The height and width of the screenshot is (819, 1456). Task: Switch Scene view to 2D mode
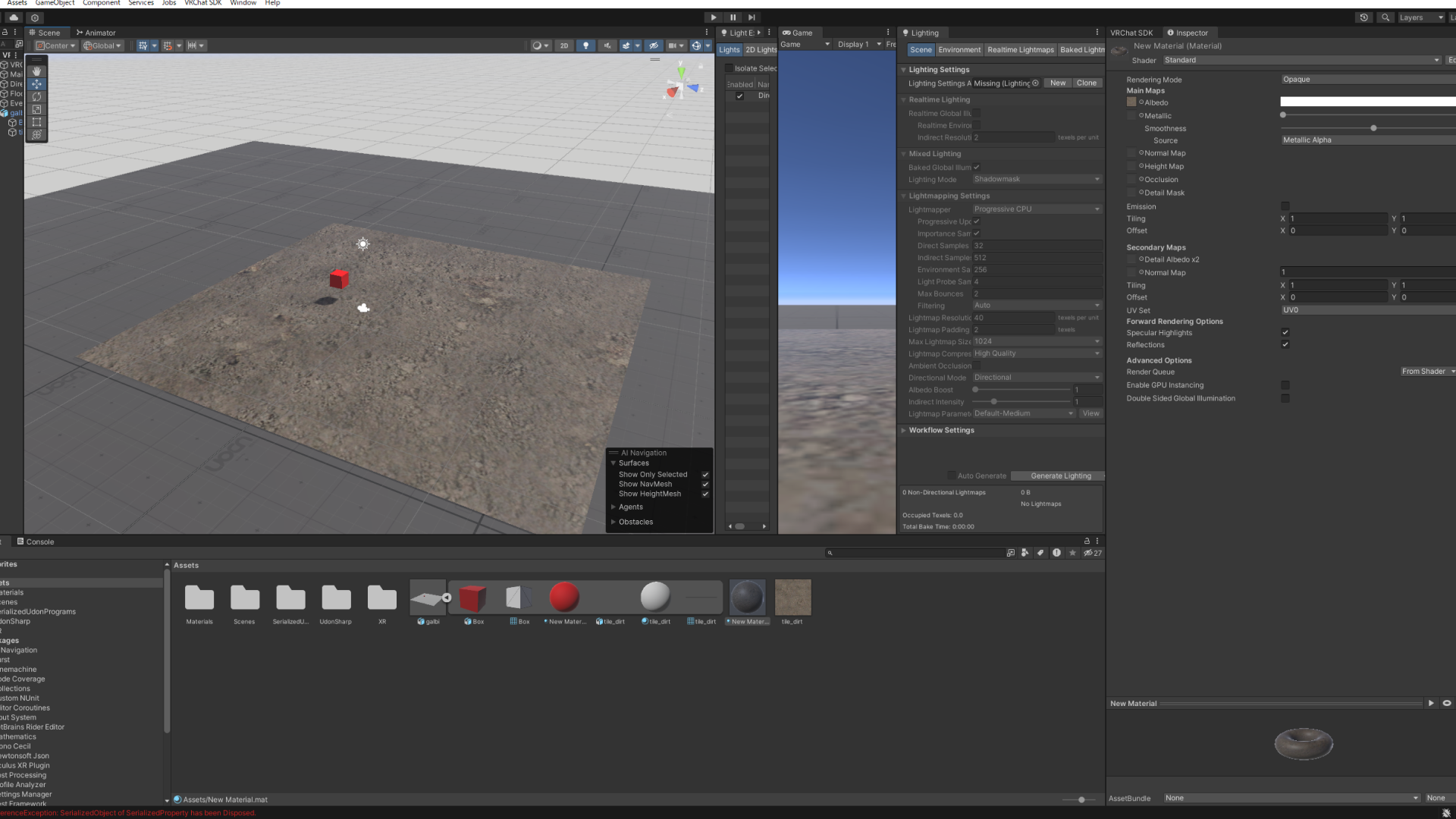click(564, 45)
